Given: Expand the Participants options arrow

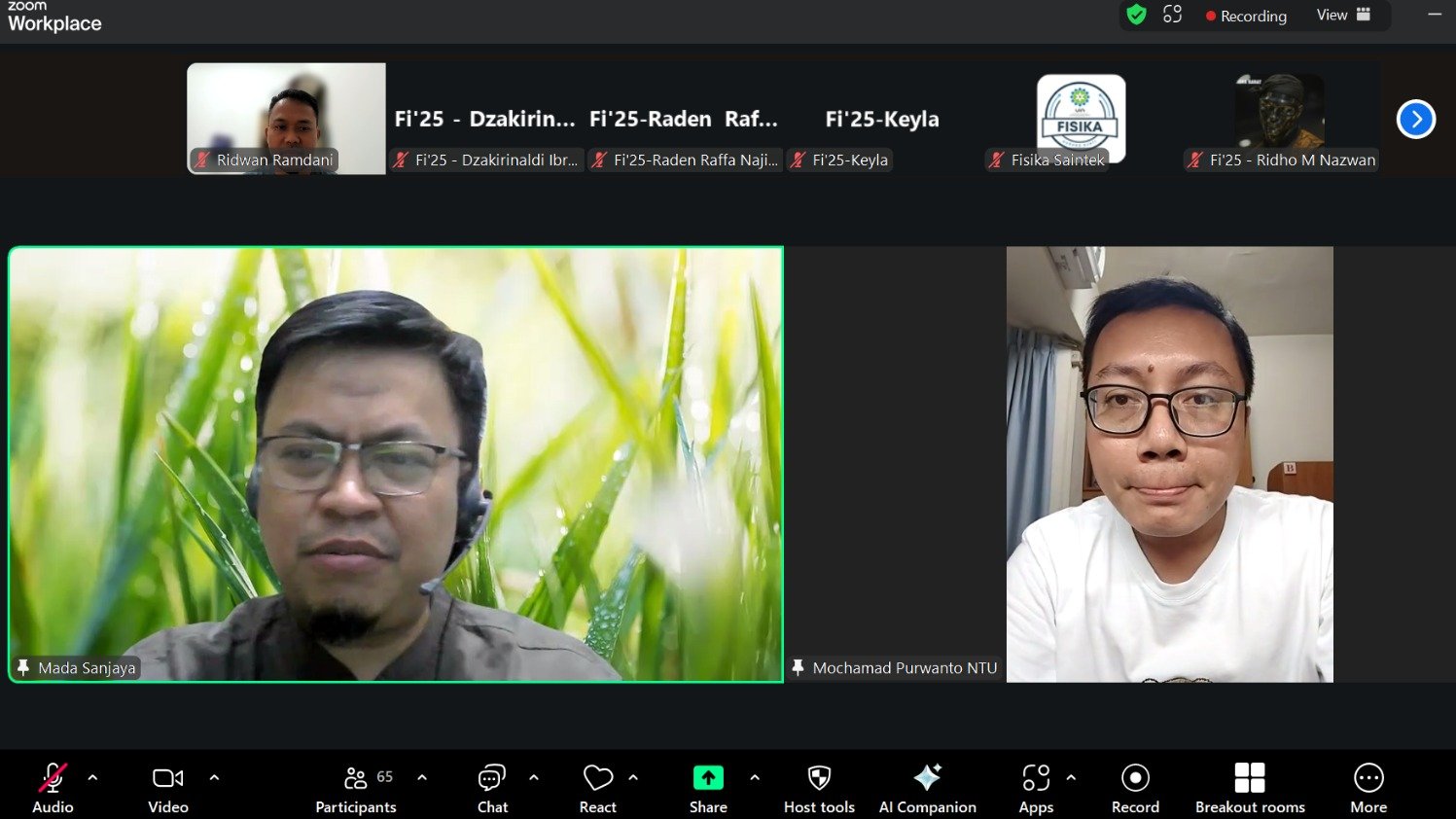Looking at the screenshot, I should [x=422, y=778].
